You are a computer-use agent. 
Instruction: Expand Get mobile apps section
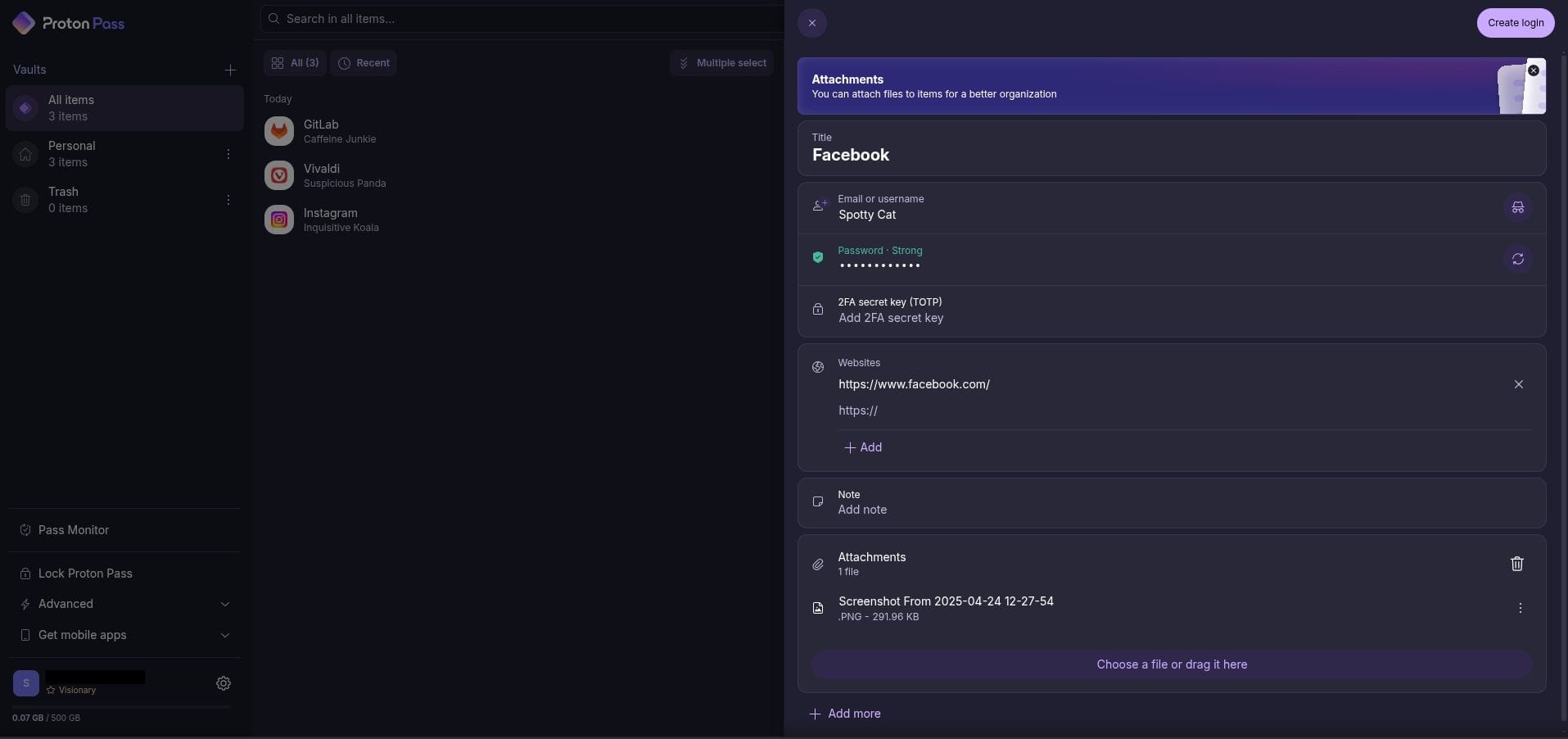pos(124,635)
